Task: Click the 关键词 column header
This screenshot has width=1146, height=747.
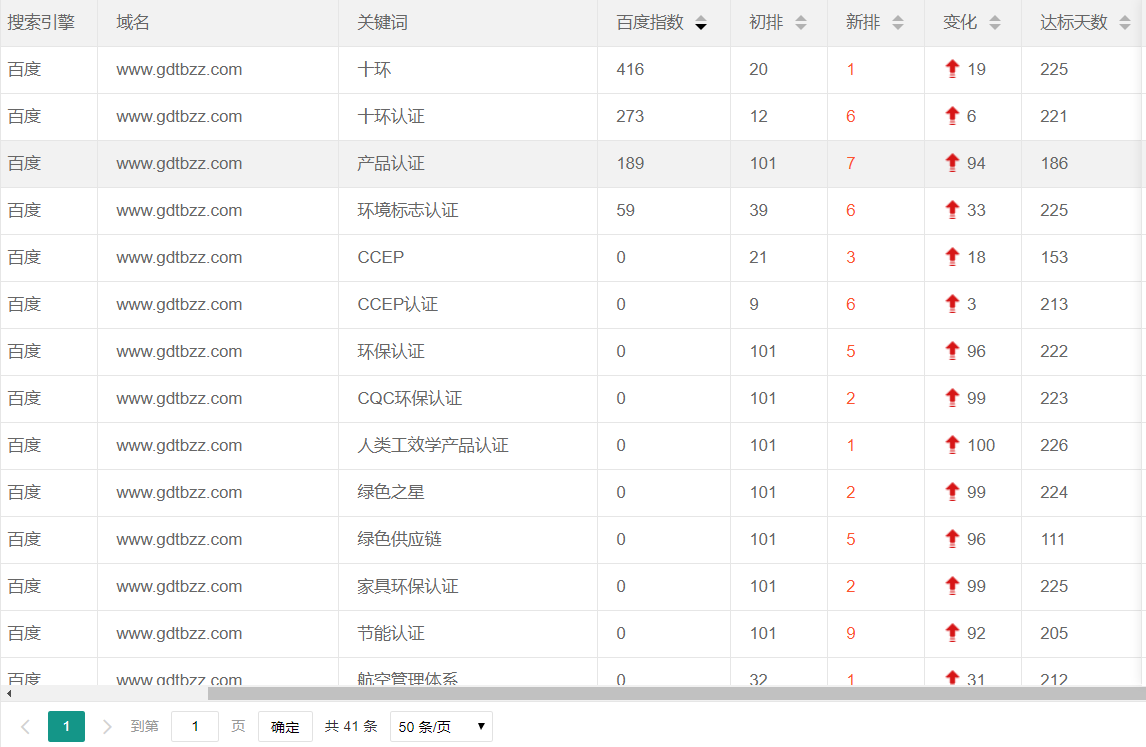Action: (x=382, y=23)
